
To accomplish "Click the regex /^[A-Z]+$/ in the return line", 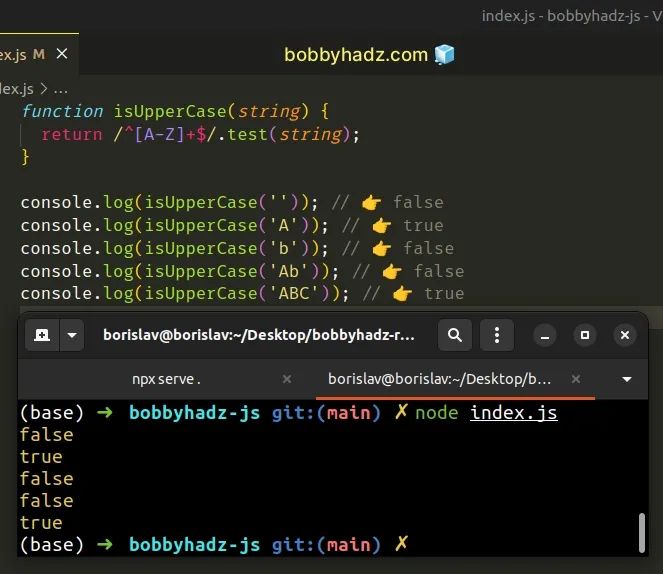I will pyautogui.click(x=165, y=134).
